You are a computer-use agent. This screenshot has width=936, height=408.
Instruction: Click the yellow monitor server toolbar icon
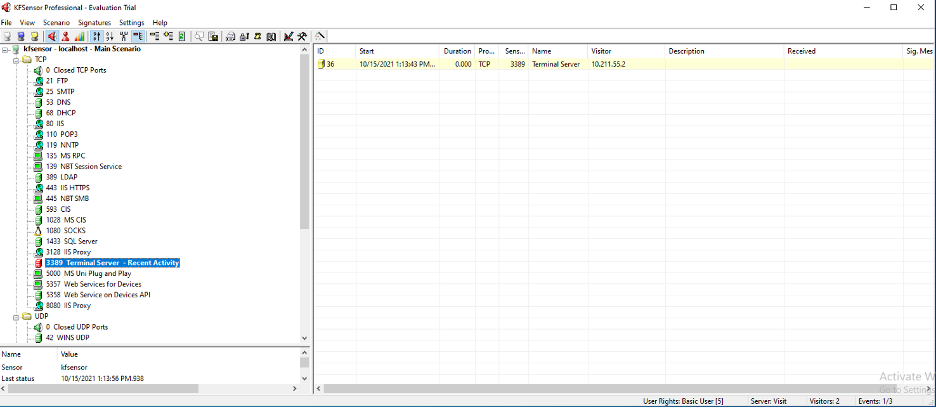point(34,36)
